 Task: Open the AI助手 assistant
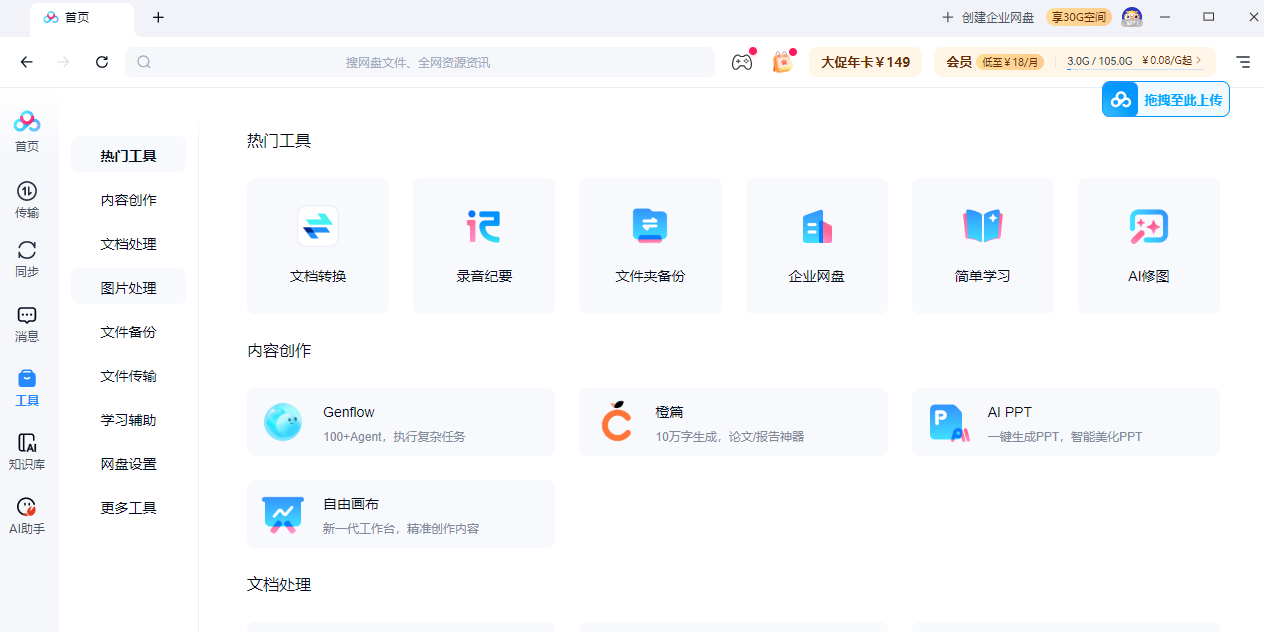coord(27,516)
